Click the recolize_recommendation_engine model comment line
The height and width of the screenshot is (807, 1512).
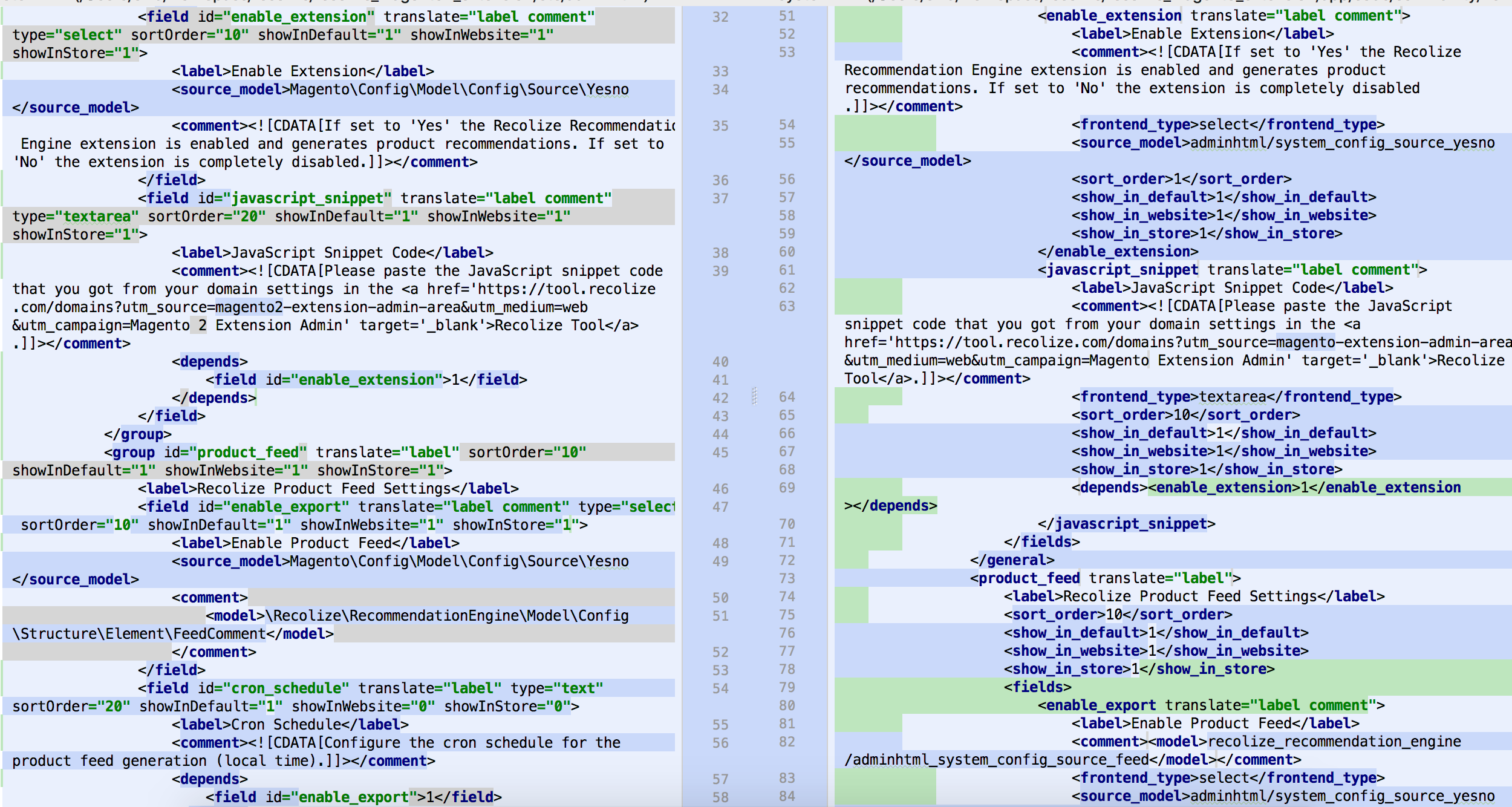1266,742
